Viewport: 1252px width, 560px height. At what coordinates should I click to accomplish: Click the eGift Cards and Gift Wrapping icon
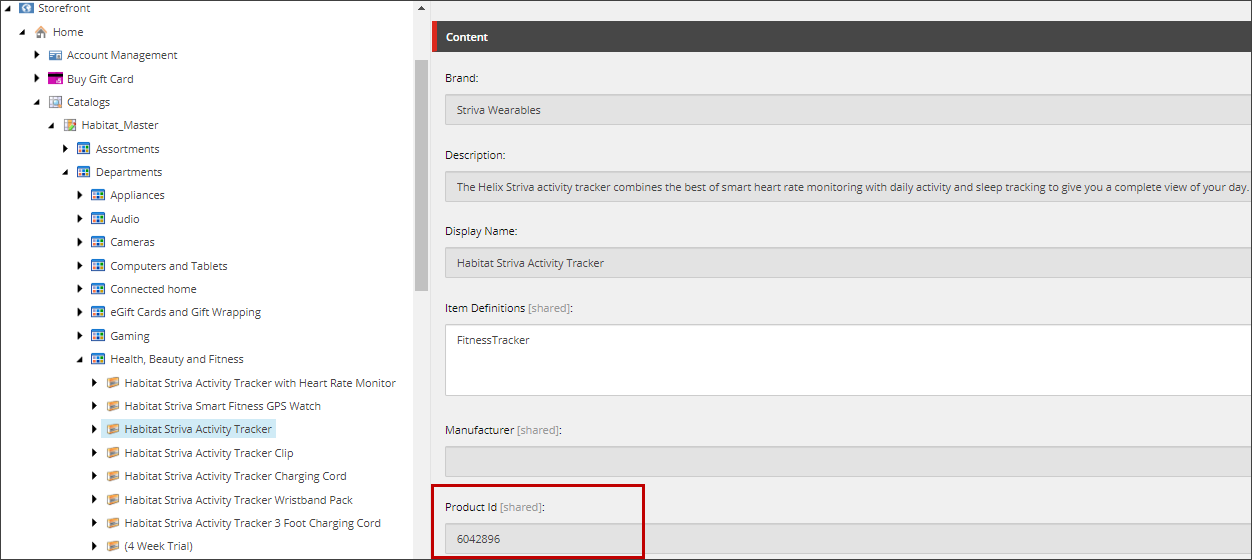98,312
